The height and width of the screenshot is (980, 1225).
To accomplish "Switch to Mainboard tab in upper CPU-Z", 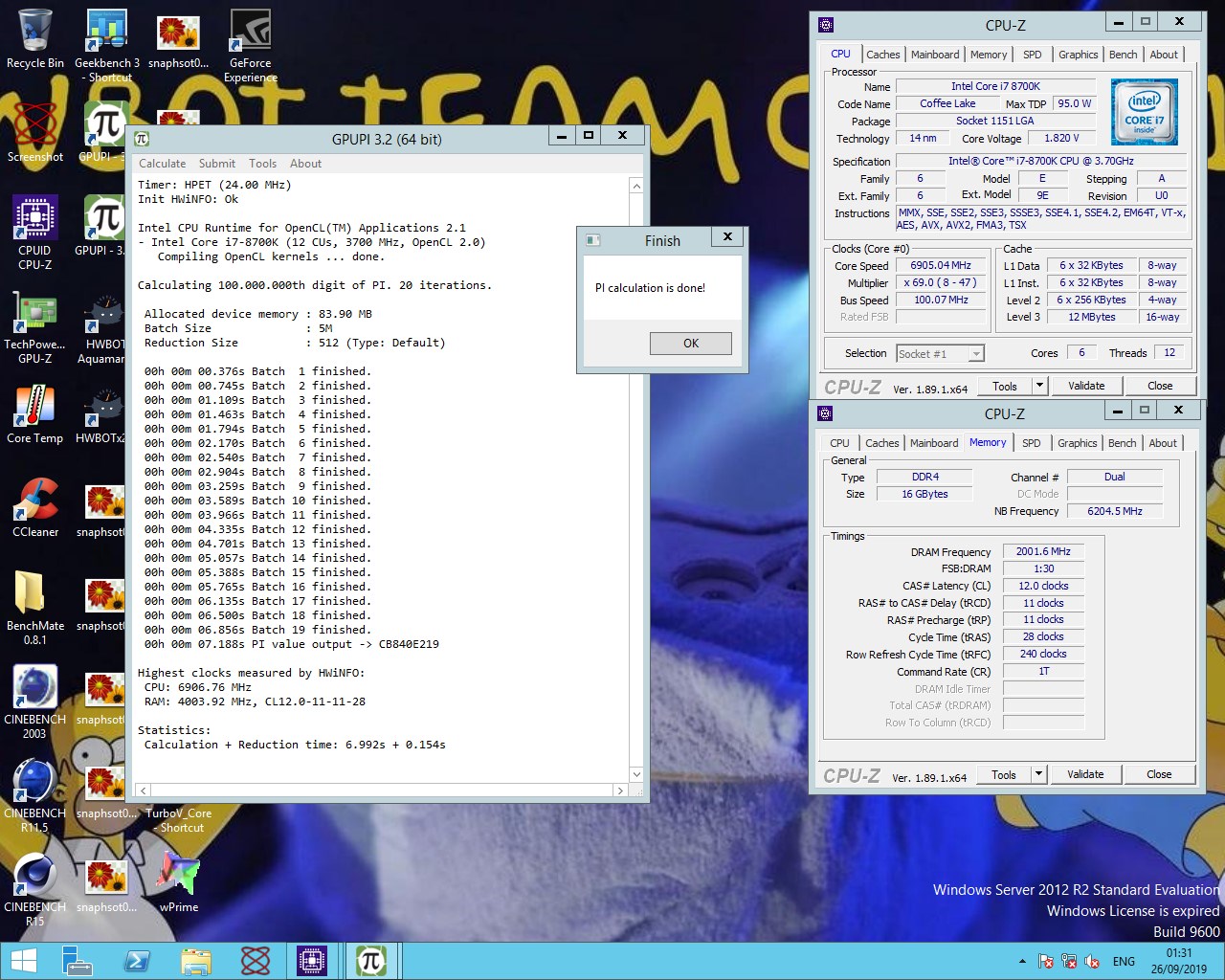I will tap(935, 55).
